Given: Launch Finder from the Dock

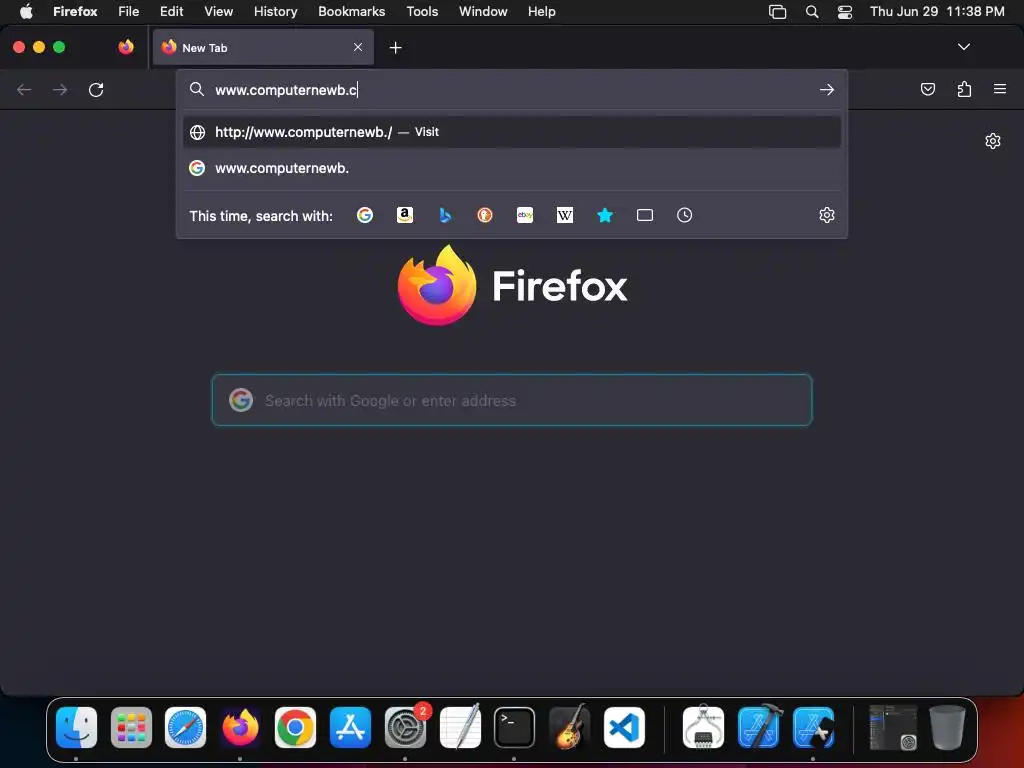Looking at the screenshot, I should [76, 727].
